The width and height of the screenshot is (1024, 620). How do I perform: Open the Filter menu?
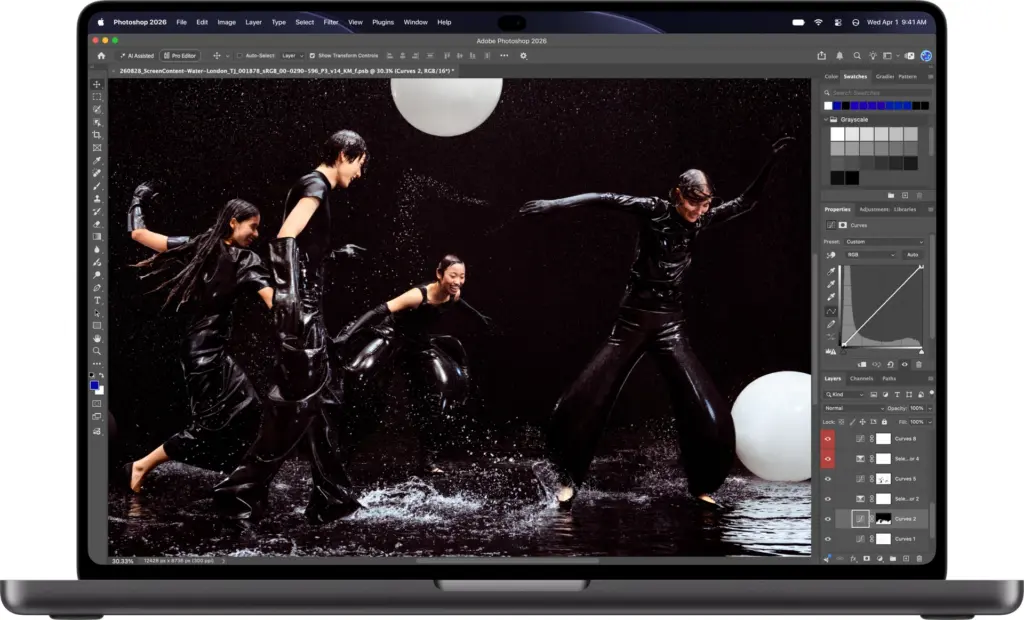tap(331, 22)
